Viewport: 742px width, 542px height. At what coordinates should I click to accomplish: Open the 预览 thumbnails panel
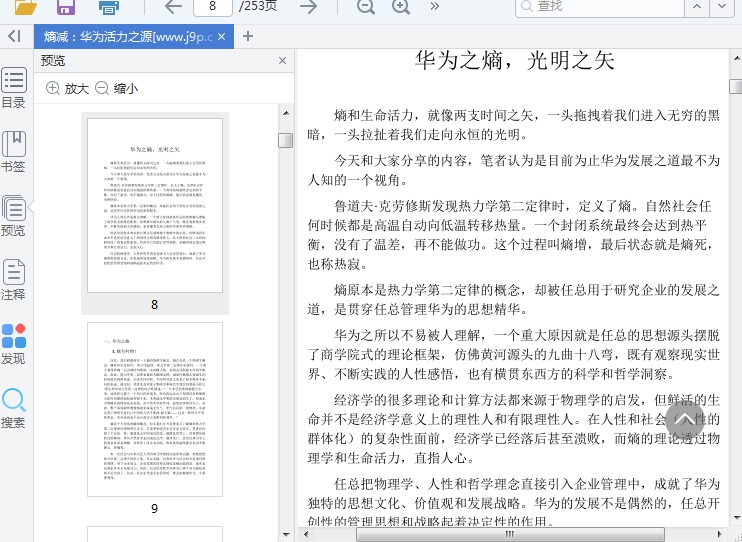pos(14,216)
